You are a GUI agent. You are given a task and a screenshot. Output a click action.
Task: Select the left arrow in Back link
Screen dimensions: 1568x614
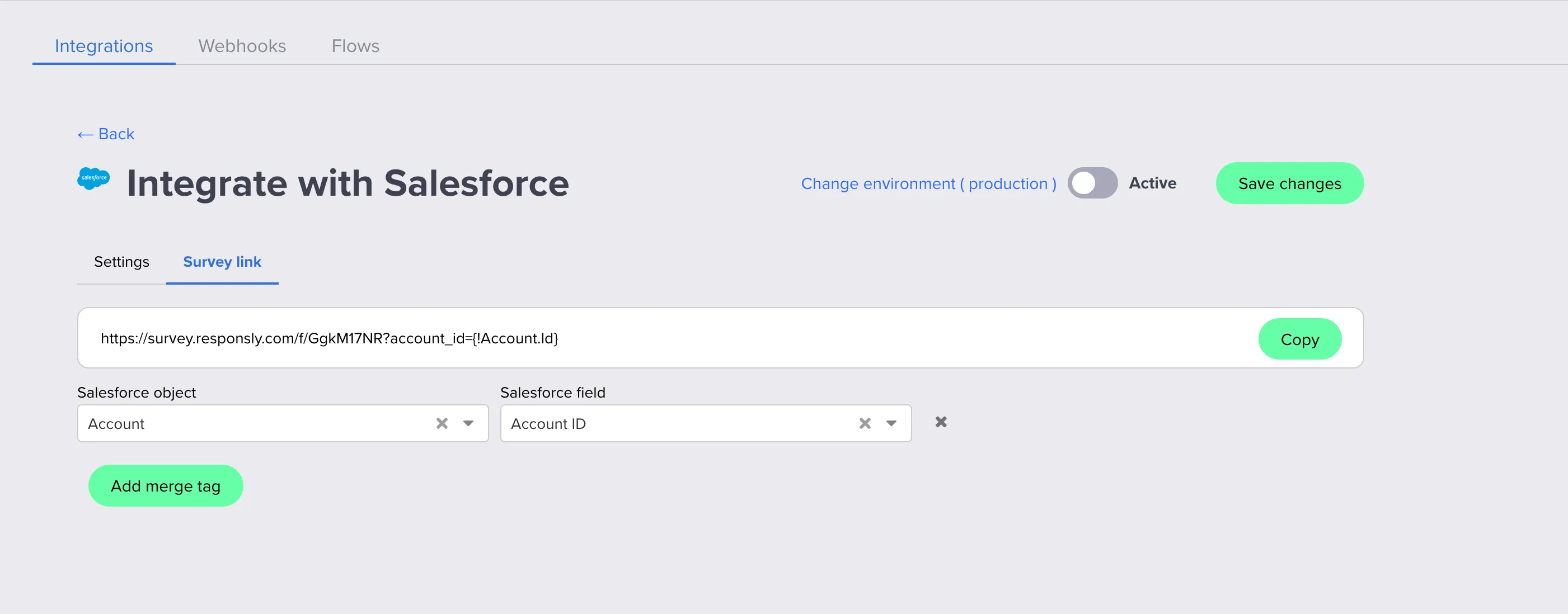click(85, 134)
